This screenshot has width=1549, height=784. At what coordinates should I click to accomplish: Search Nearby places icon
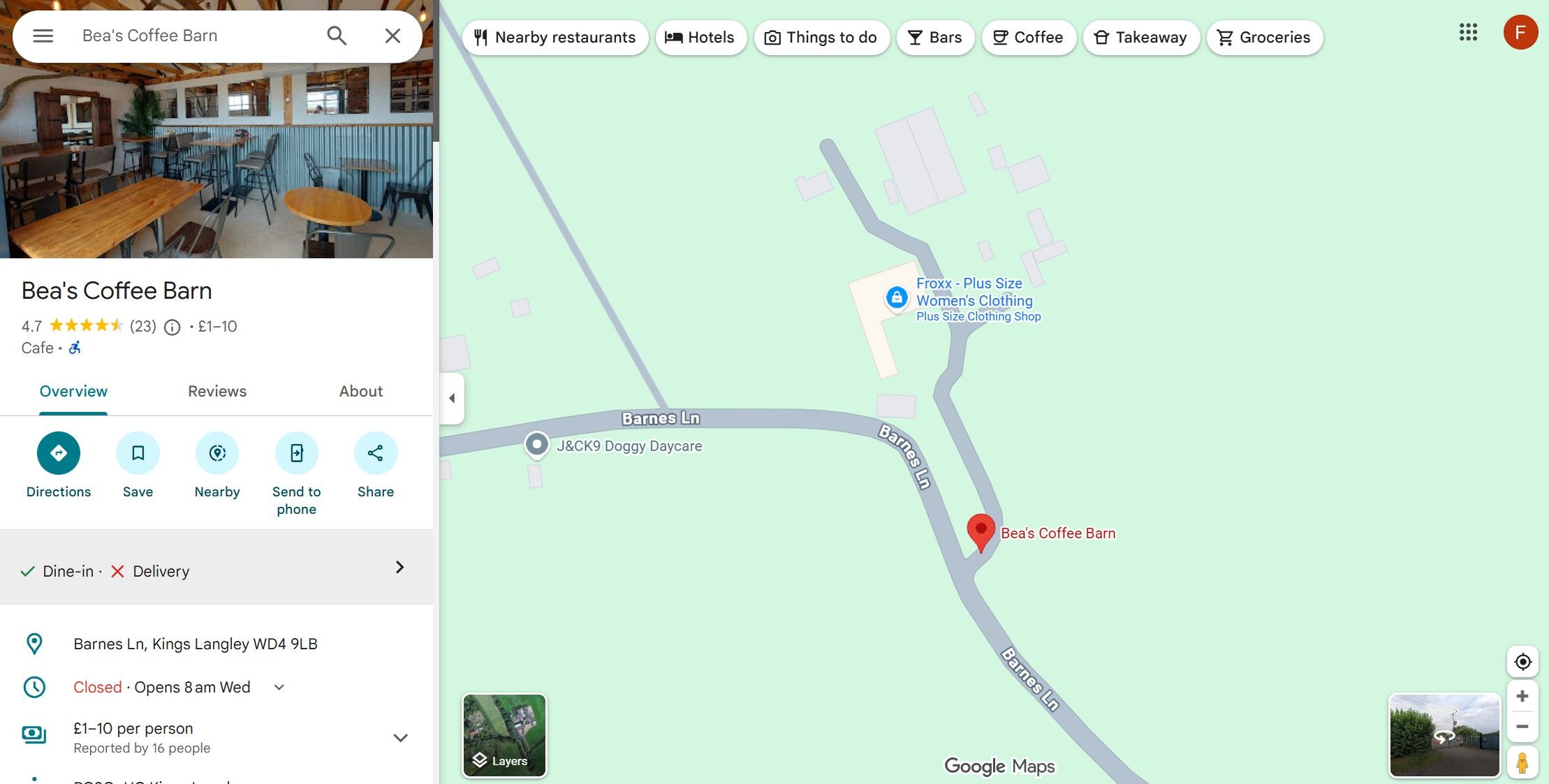217,453
